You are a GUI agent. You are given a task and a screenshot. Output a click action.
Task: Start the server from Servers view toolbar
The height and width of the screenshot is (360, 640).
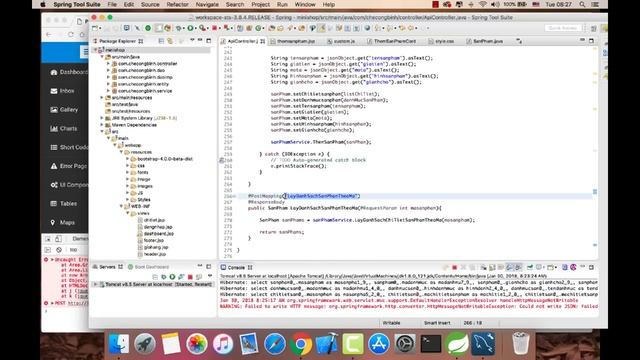tap(172, 277)
